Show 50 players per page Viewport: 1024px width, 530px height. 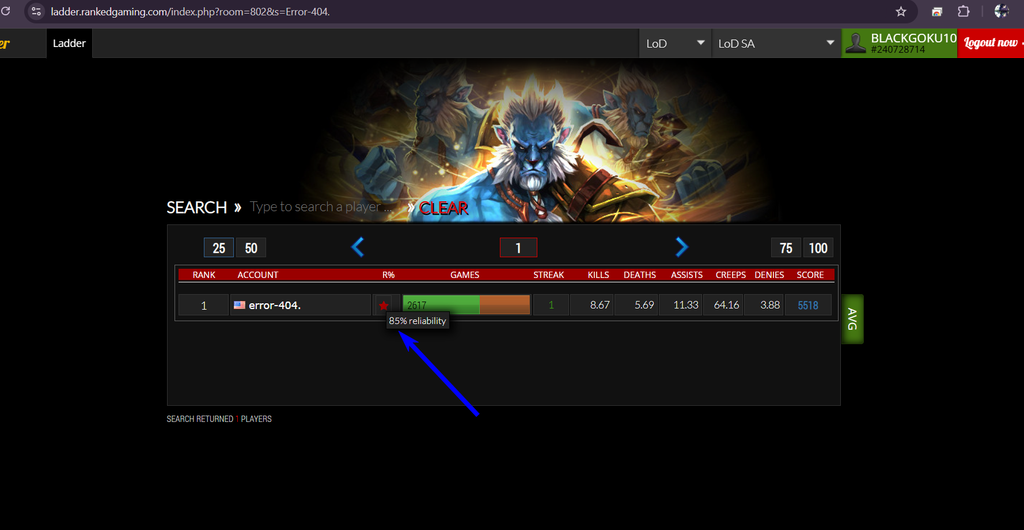251,248
